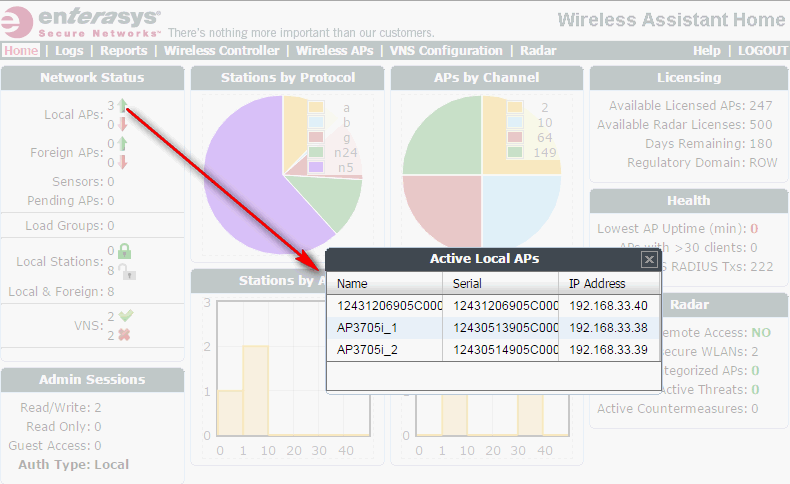Viewport: 790px width, 484px height.
Task: Click legend swatch for channel 64
Action: (515, 137)
